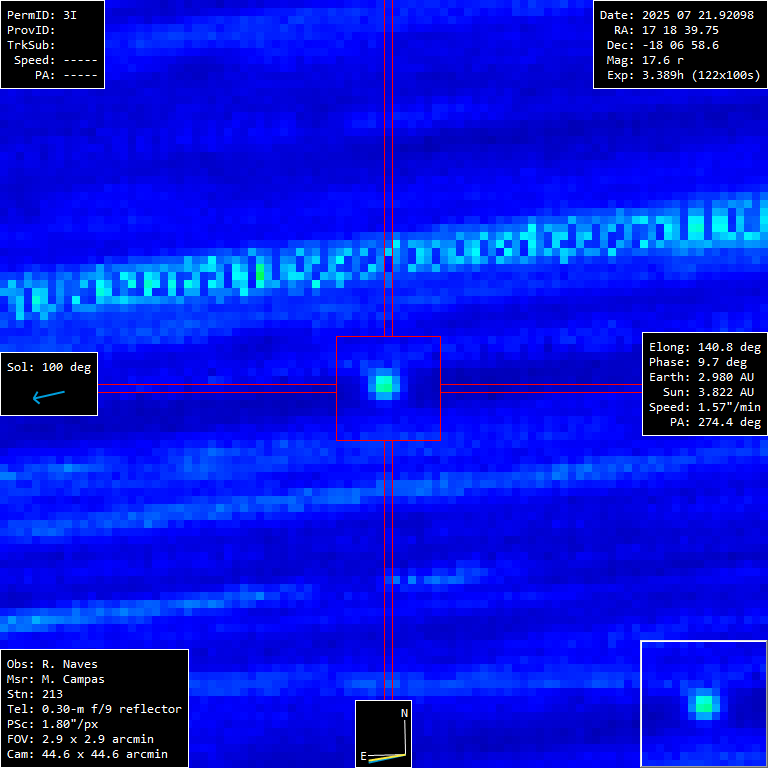Select the Date: 2025 07 21.92098 line

pos(677,15)
